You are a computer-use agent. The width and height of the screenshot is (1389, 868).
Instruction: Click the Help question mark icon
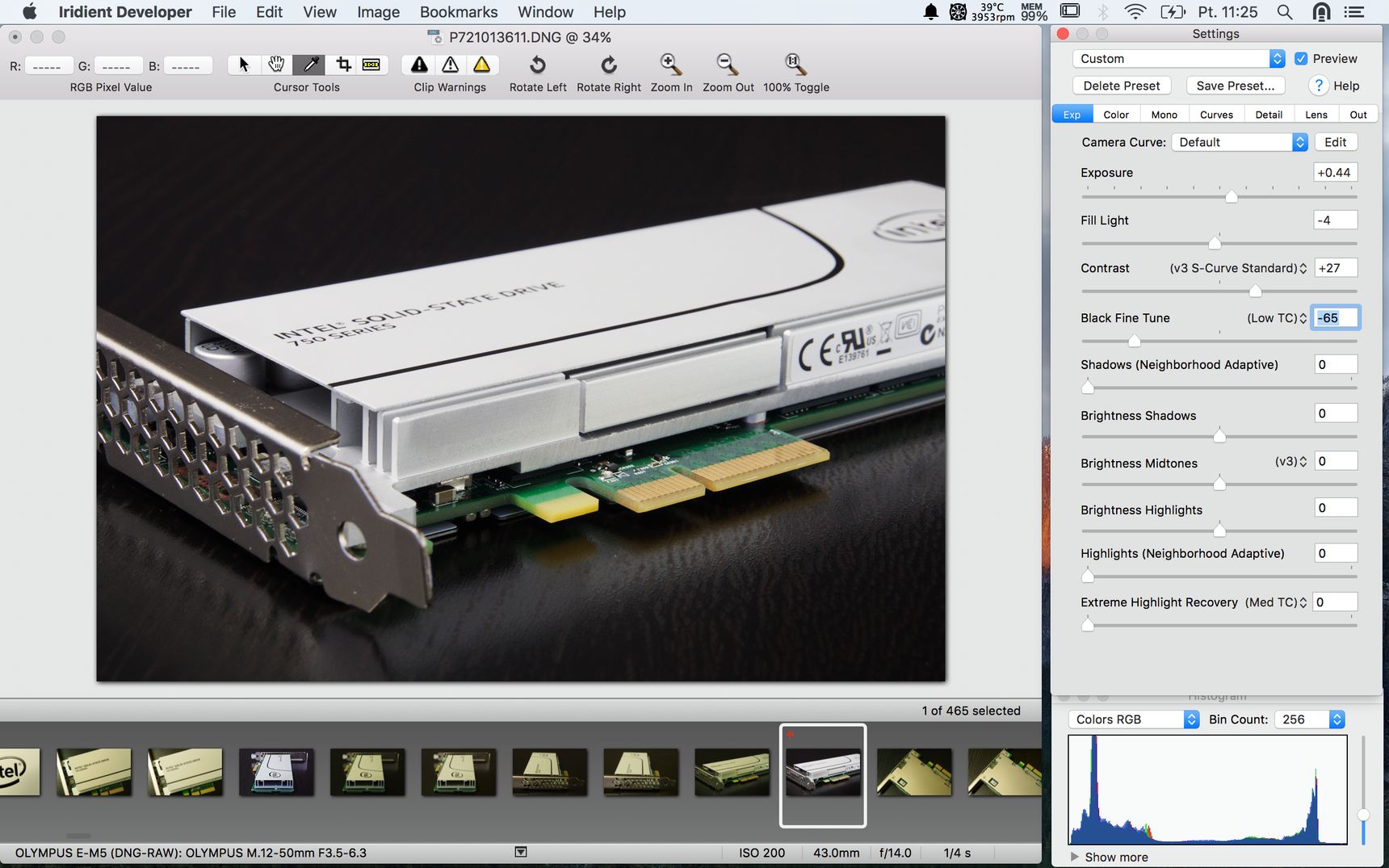1319,86
